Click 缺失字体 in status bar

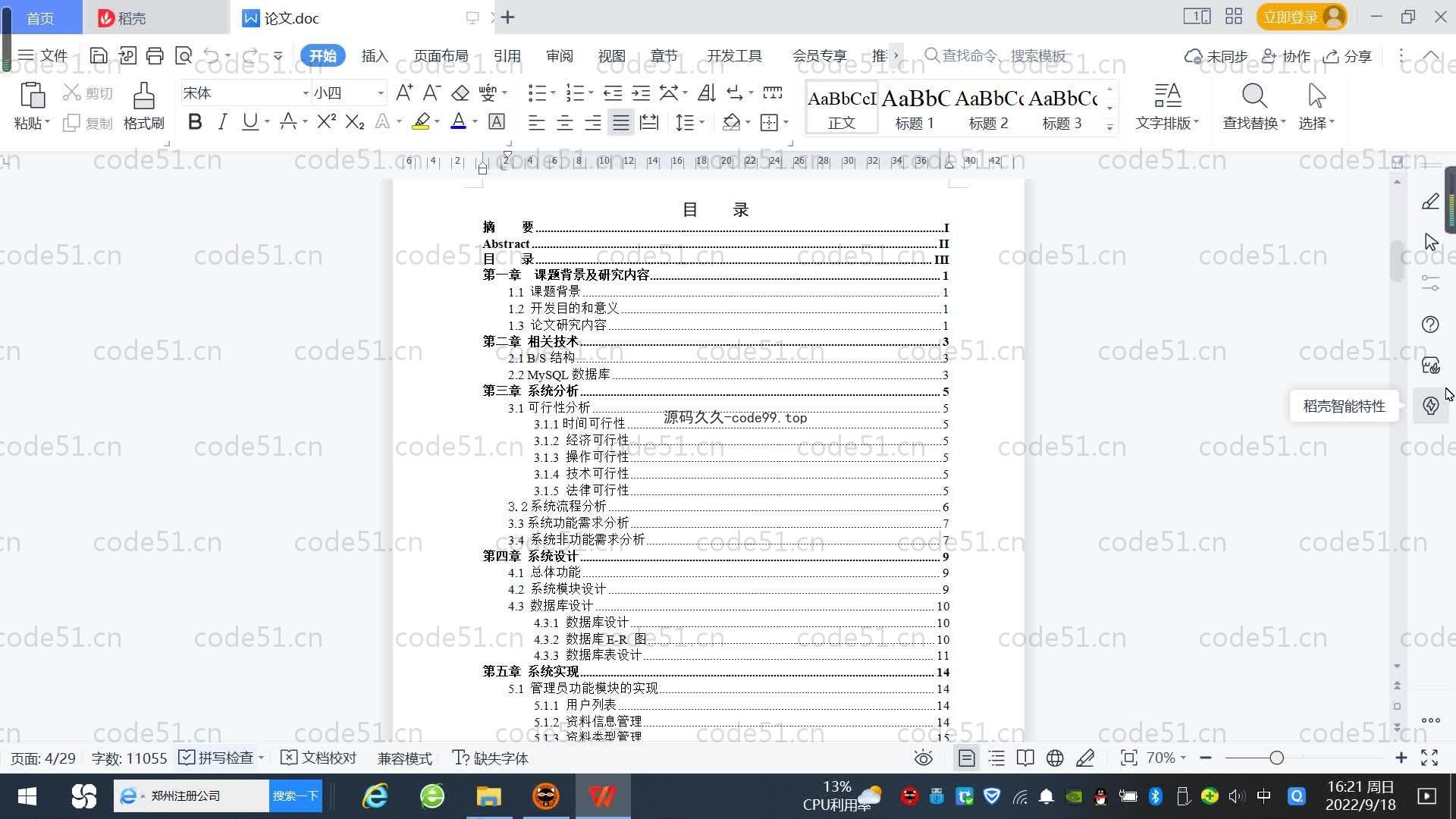click(x=491, y=758)
